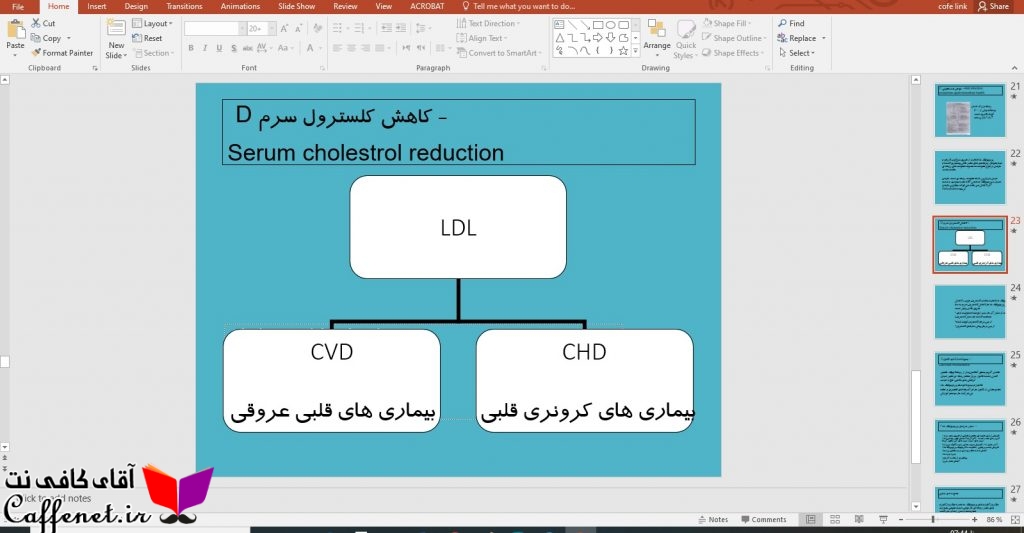Screen dimensions: 1024x533
Task: Center text alignment icon
Action: [352, 48]
